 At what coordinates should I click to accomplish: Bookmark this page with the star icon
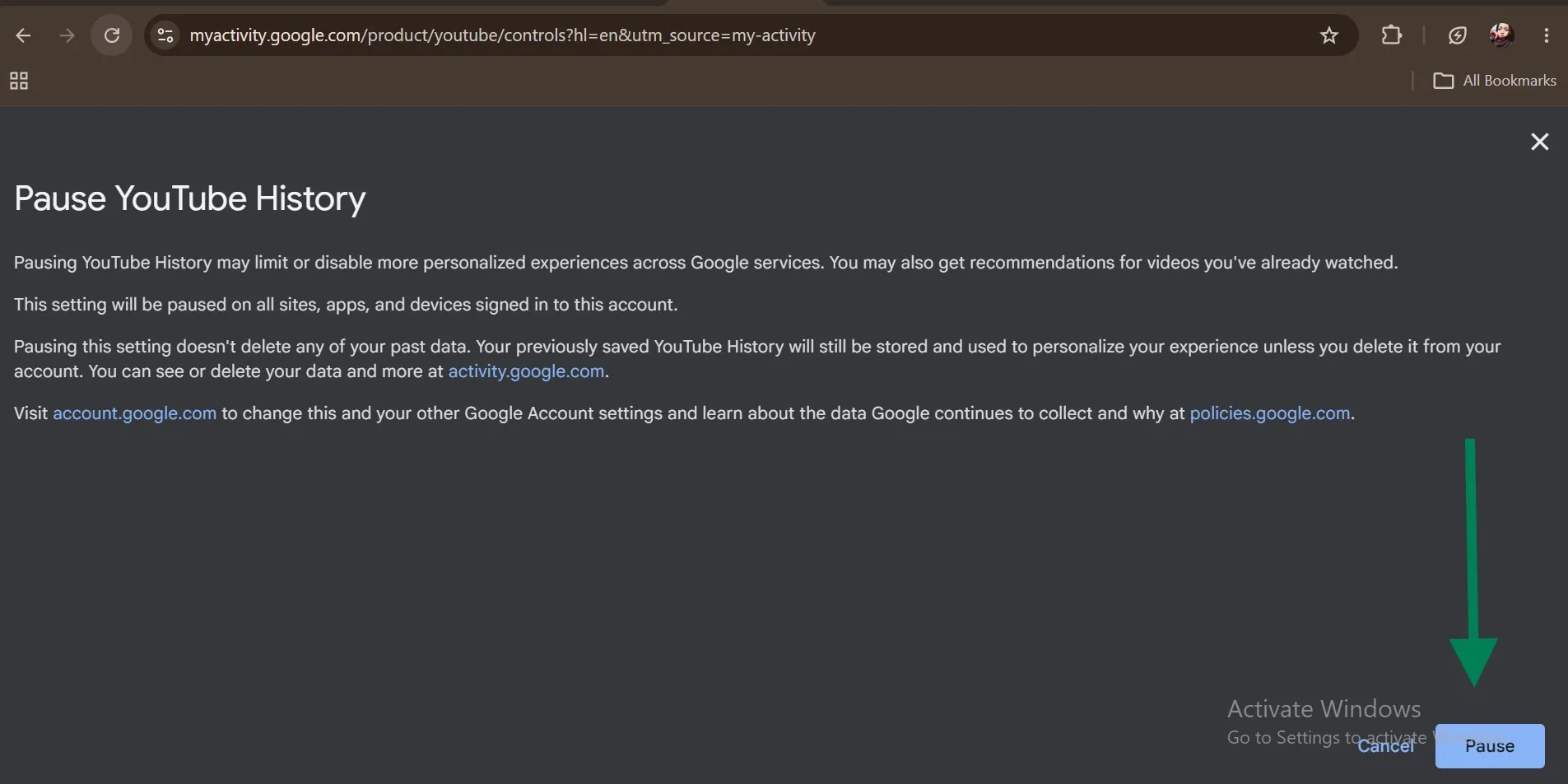(1329, 35)
